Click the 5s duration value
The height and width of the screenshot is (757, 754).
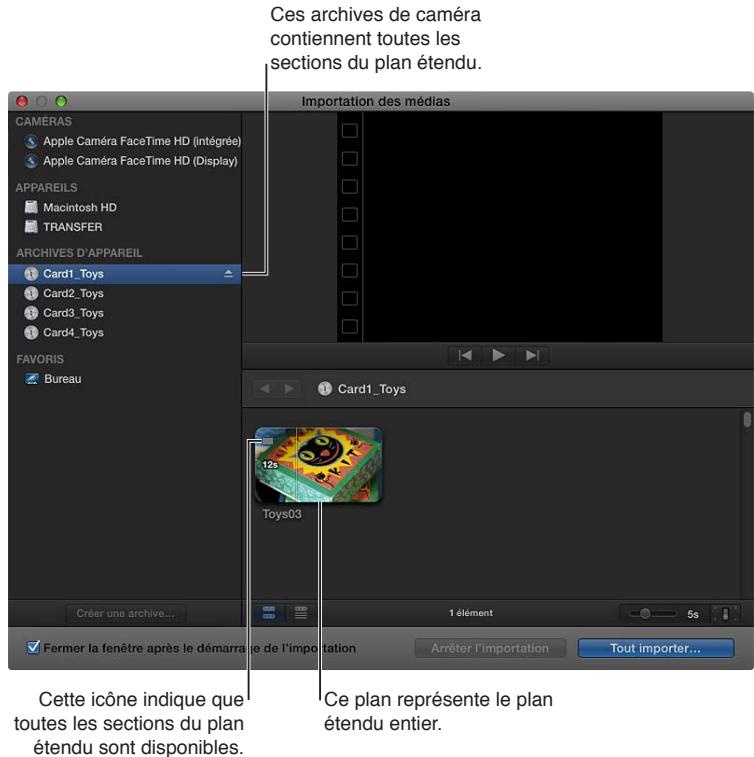click(x=693, y=614)
